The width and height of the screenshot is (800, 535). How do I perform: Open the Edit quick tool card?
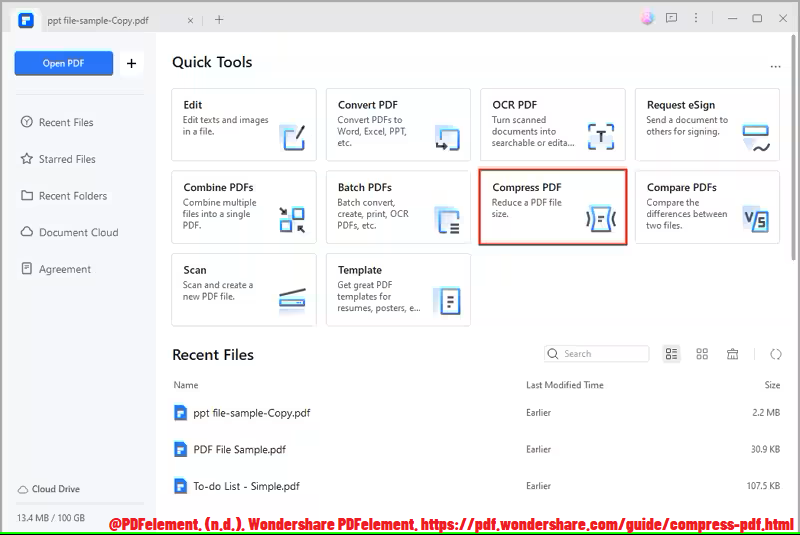[244, 124]
